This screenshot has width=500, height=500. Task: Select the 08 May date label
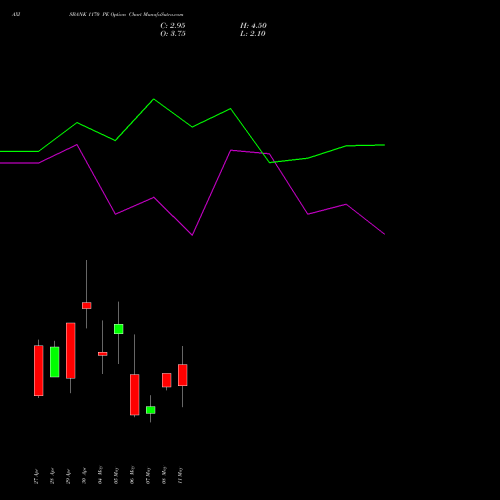point(164,475)
